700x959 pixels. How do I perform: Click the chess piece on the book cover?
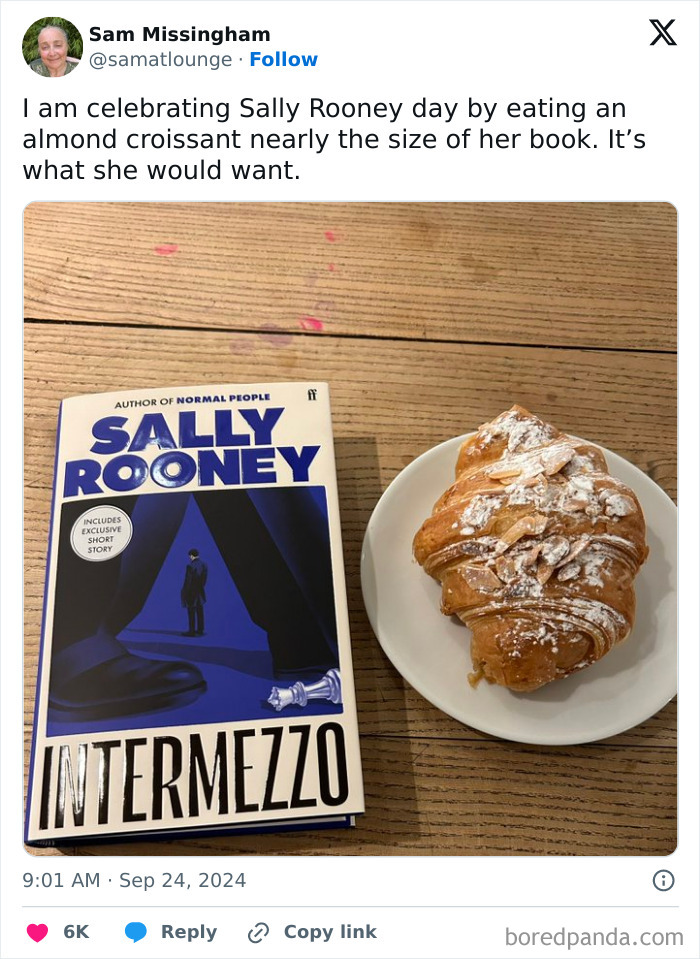pos(306,690)
